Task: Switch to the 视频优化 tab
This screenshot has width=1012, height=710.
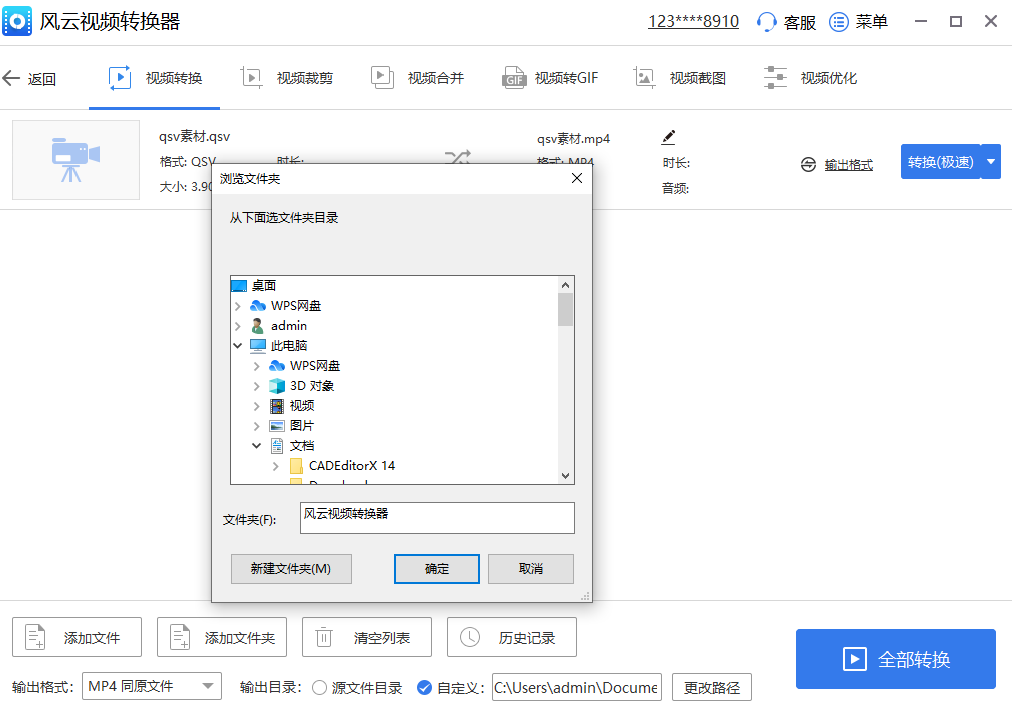Action: click(x=810, y=78)
